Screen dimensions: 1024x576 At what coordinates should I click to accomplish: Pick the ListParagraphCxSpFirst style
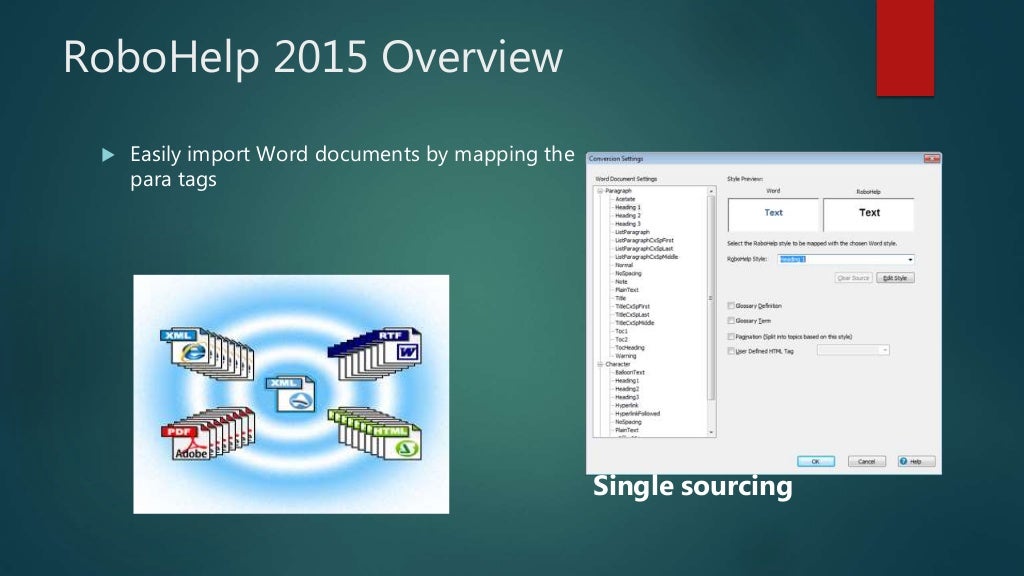[x=644, y=240]
